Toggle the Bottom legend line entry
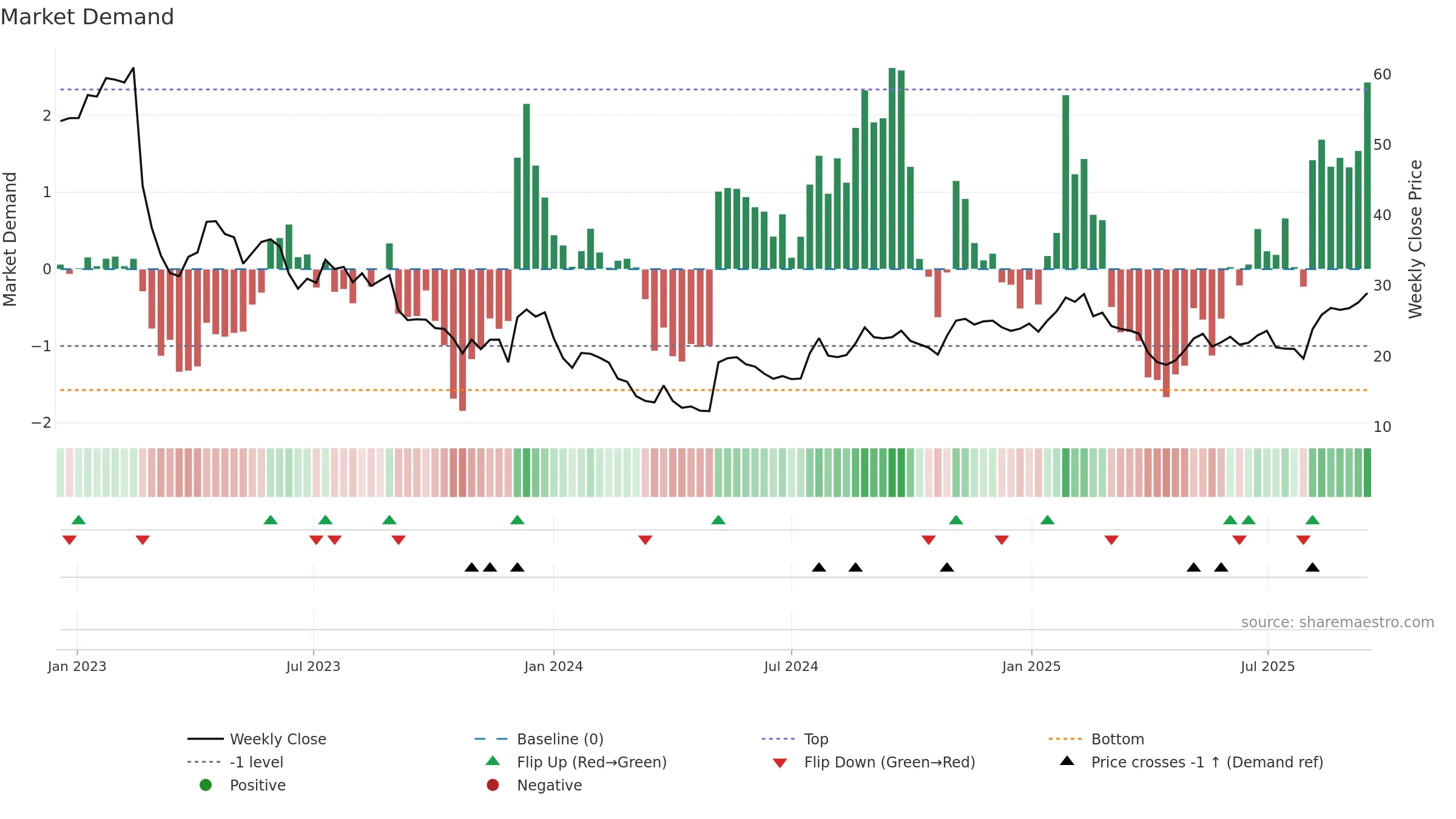The height and width of the screenshot is (819, 1456). [x=1096, y=739]
